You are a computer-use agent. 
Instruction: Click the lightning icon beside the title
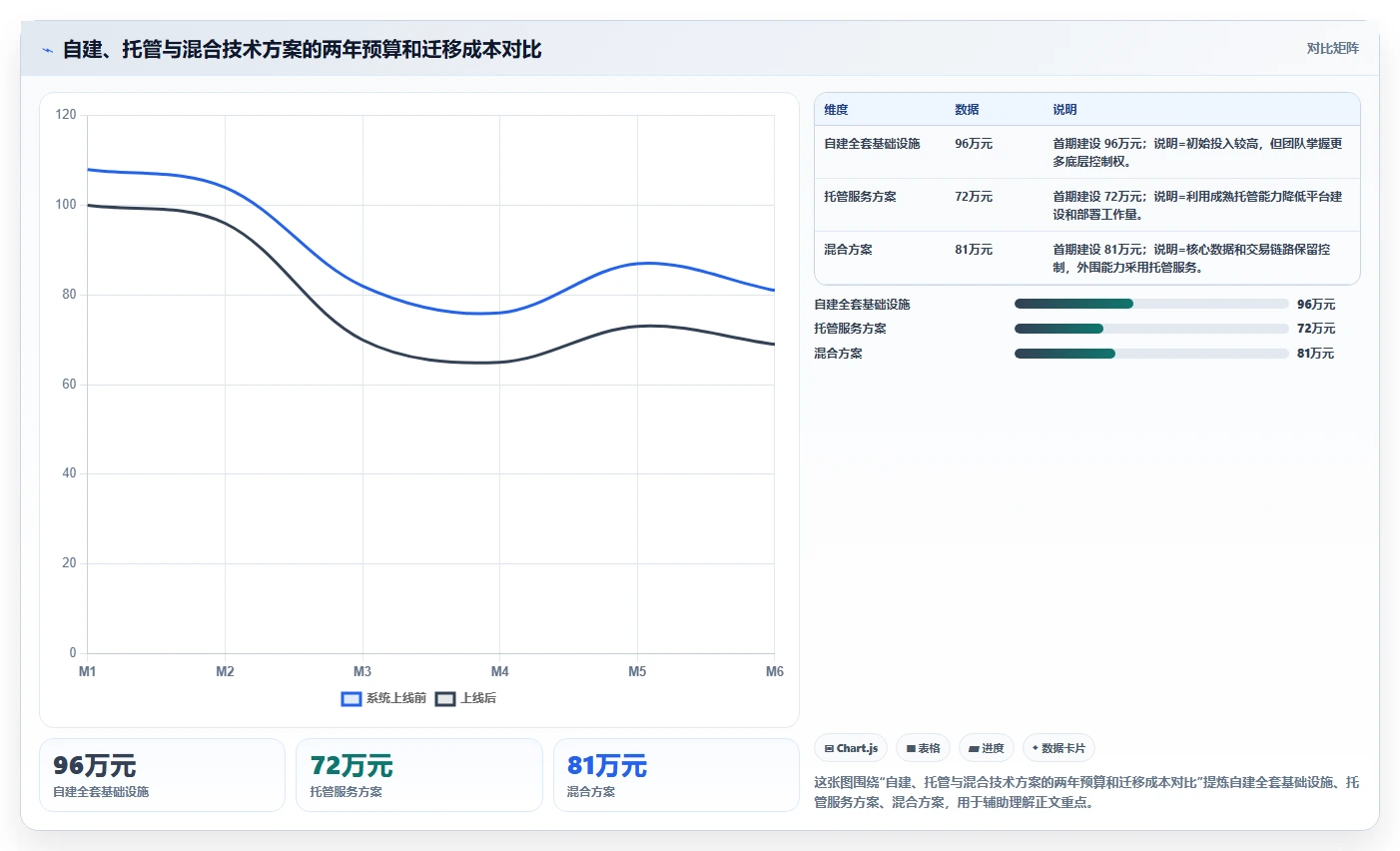47,50
